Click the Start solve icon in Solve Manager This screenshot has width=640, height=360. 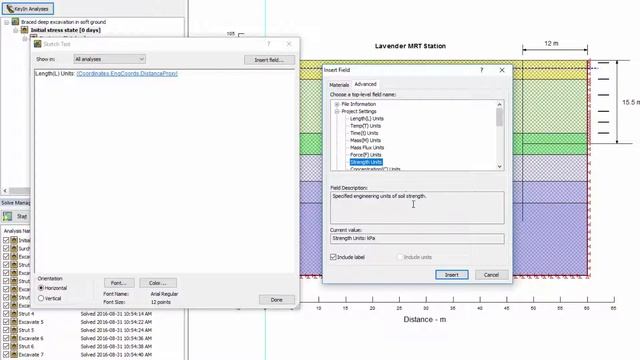coord(7,216)
